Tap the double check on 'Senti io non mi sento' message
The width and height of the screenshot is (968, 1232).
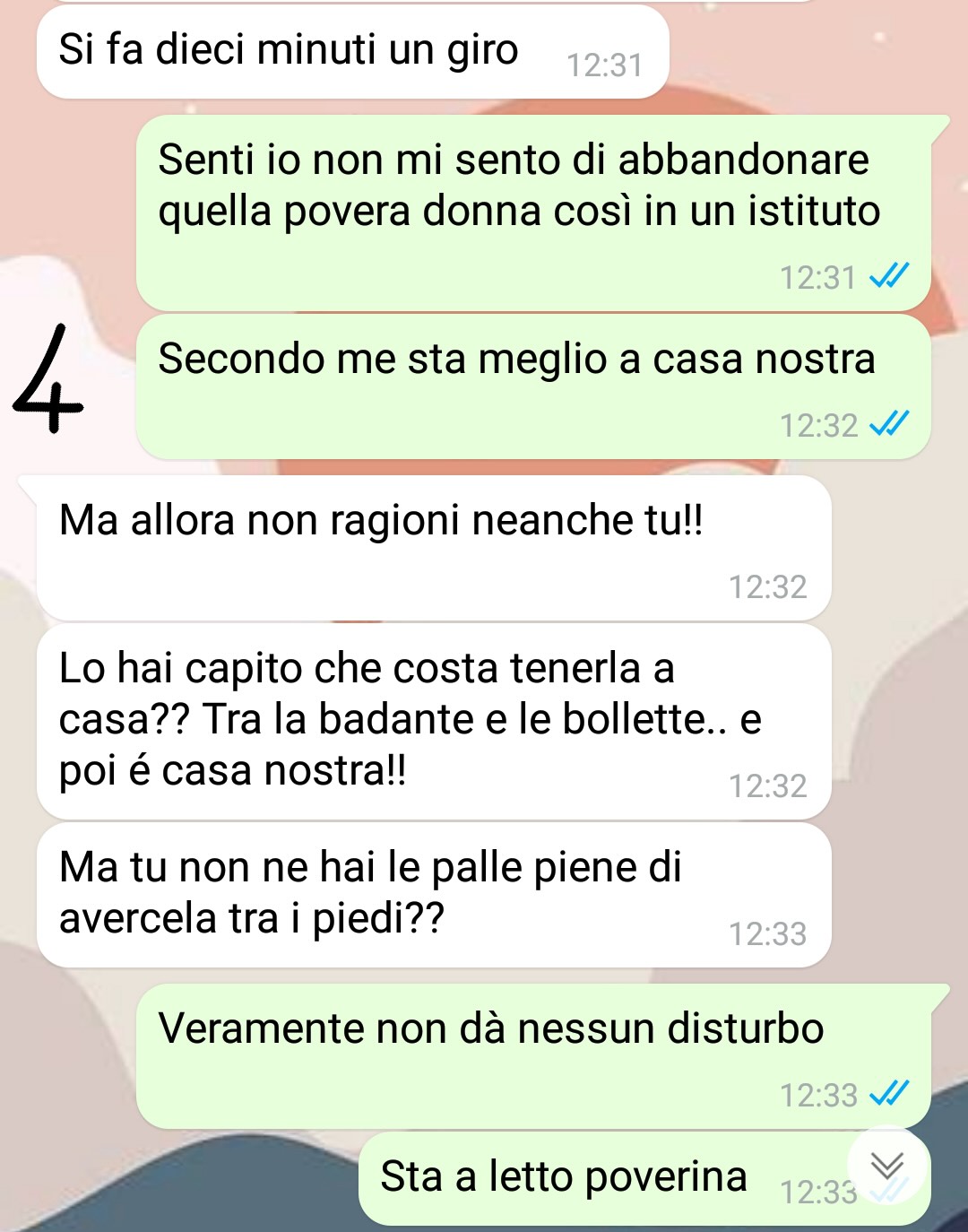(x=890, y=275)
